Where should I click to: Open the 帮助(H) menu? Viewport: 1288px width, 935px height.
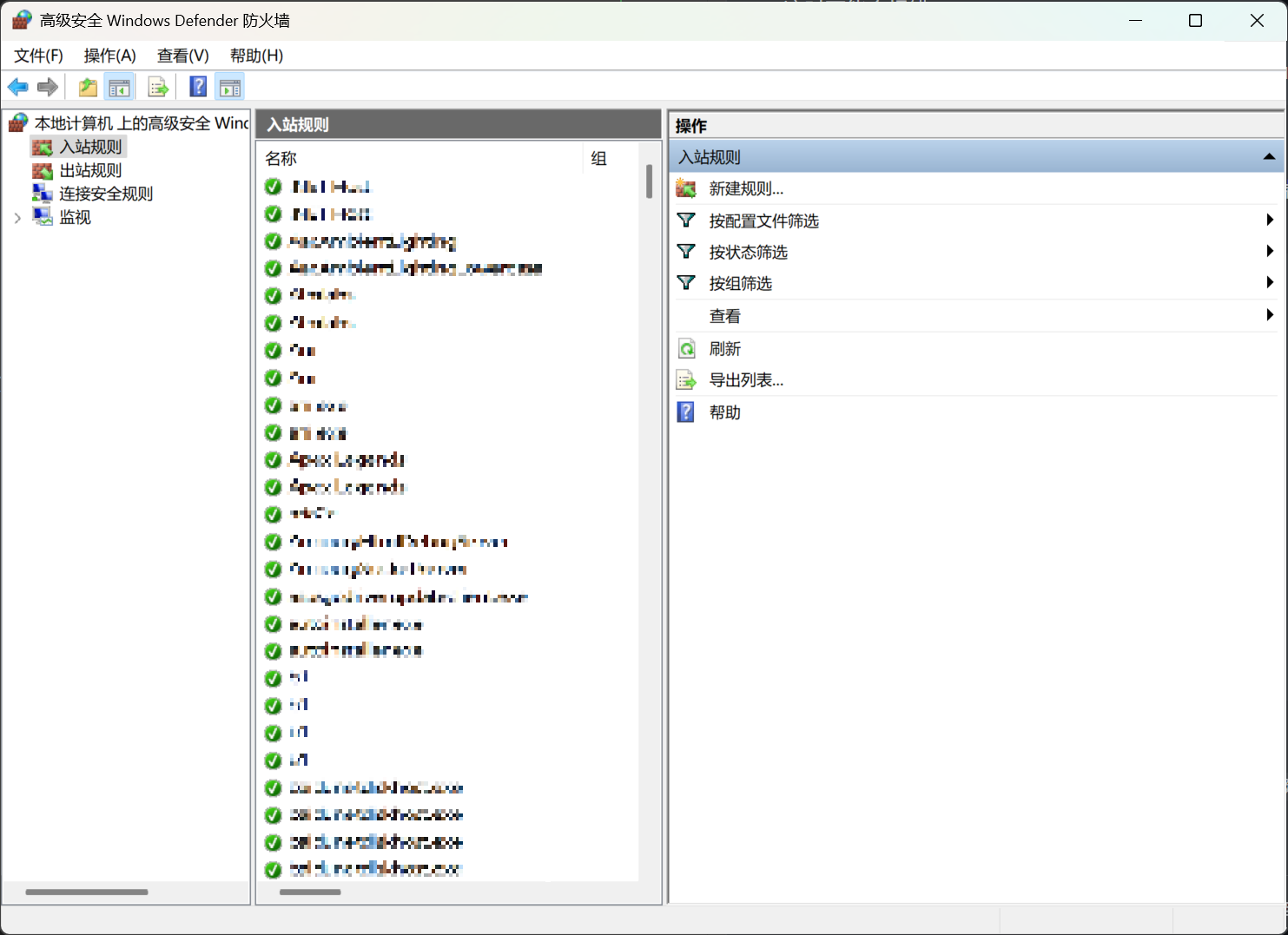click(256, 56)
